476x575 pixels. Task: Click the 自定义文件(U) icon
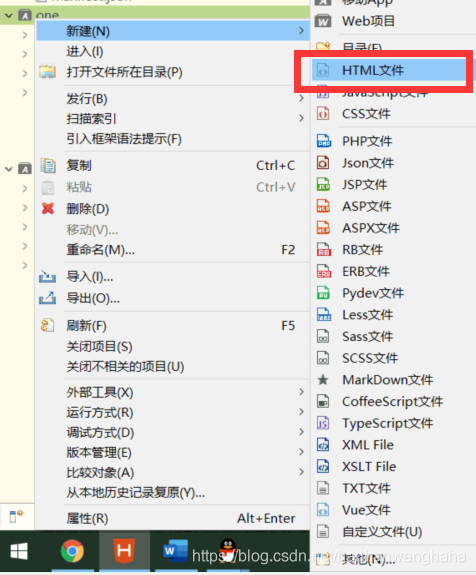pyautogui.click(x=323, y=531)
